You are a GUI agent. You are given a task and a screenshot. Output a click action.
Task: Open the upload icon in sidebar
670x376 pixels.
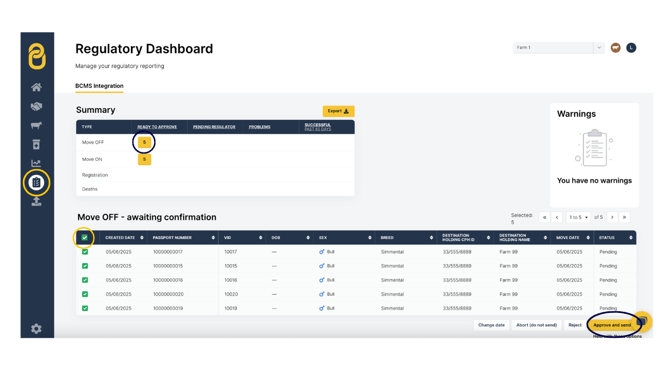point(36,201)
